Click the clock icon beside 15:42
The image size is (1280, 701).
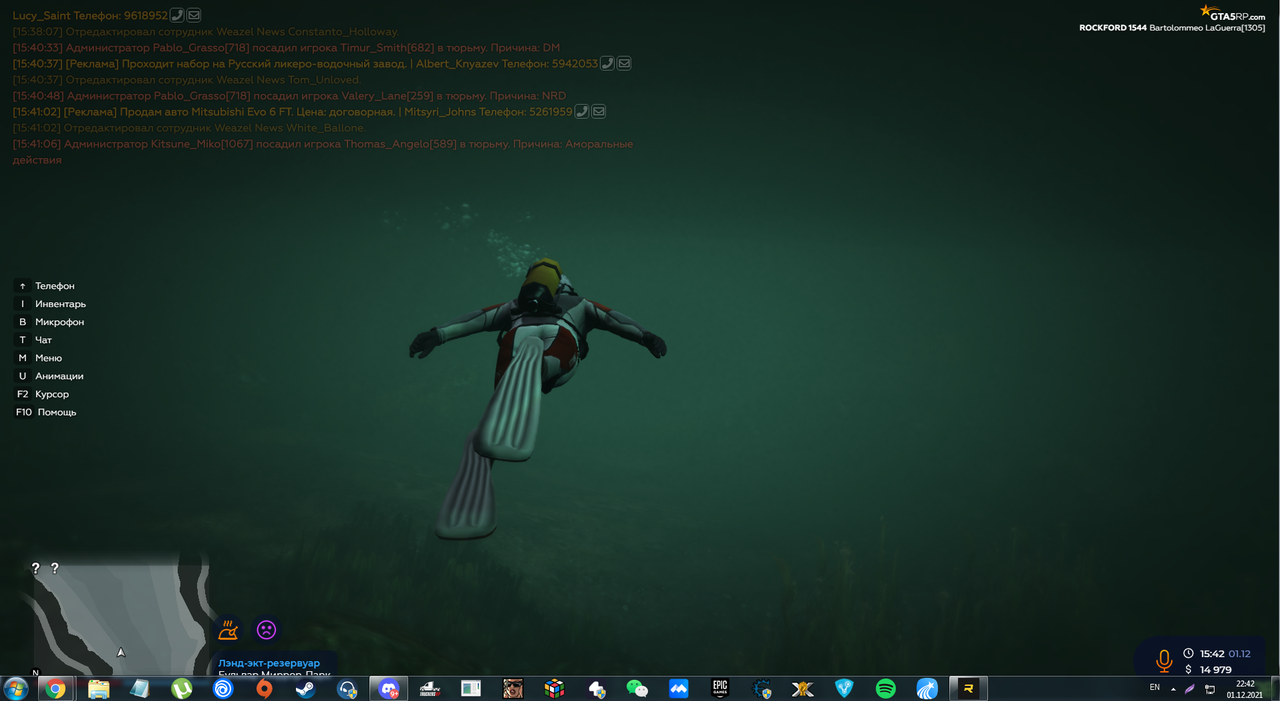point(1188,653)
